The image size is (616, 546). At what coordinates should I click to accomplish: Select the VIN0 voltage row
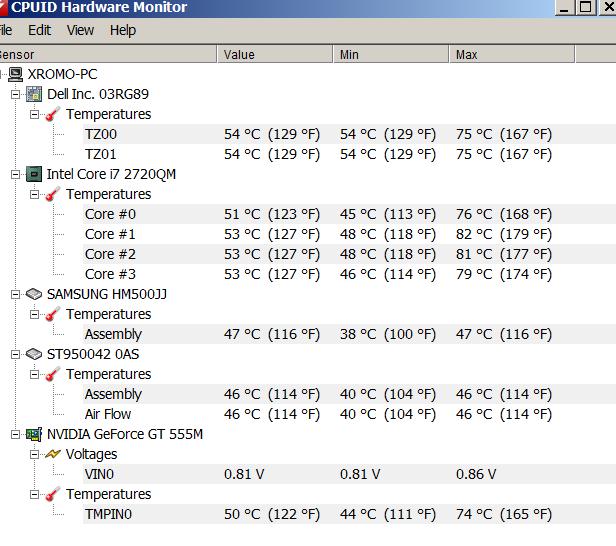[x=349, y=474]
